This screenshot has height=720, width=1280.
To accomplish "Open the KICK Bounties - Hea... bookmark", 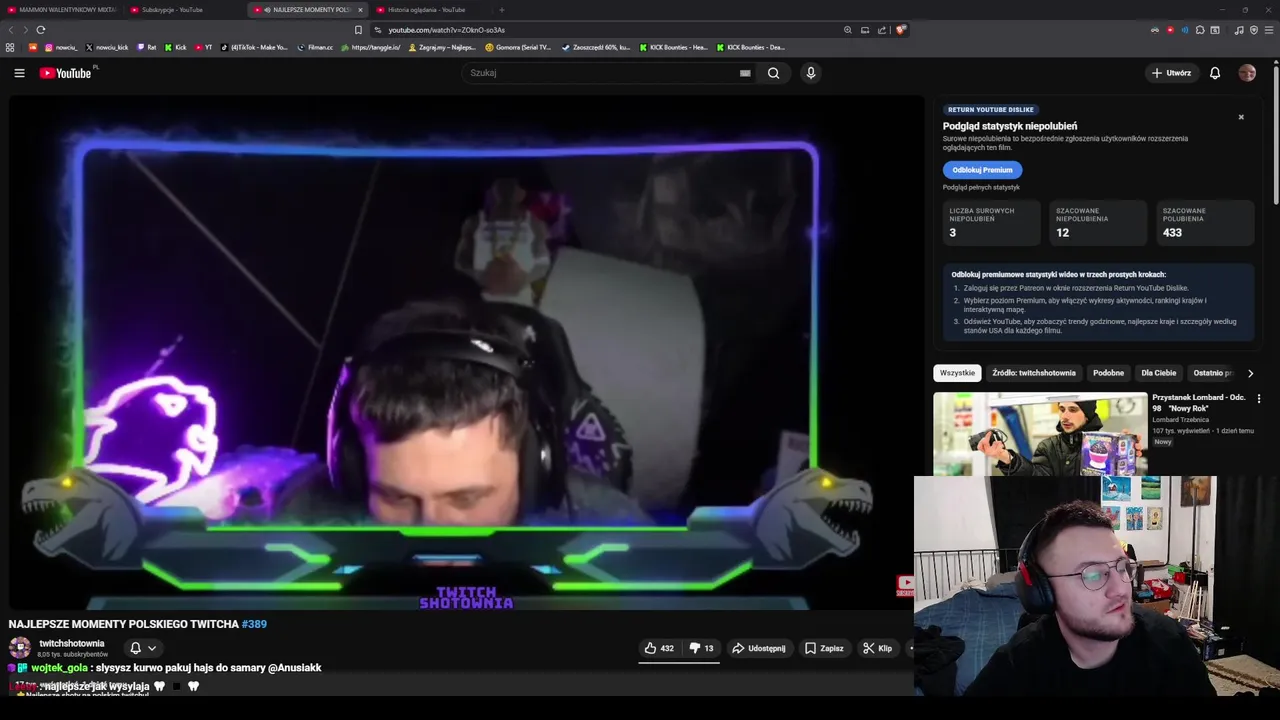I will 672,47.
